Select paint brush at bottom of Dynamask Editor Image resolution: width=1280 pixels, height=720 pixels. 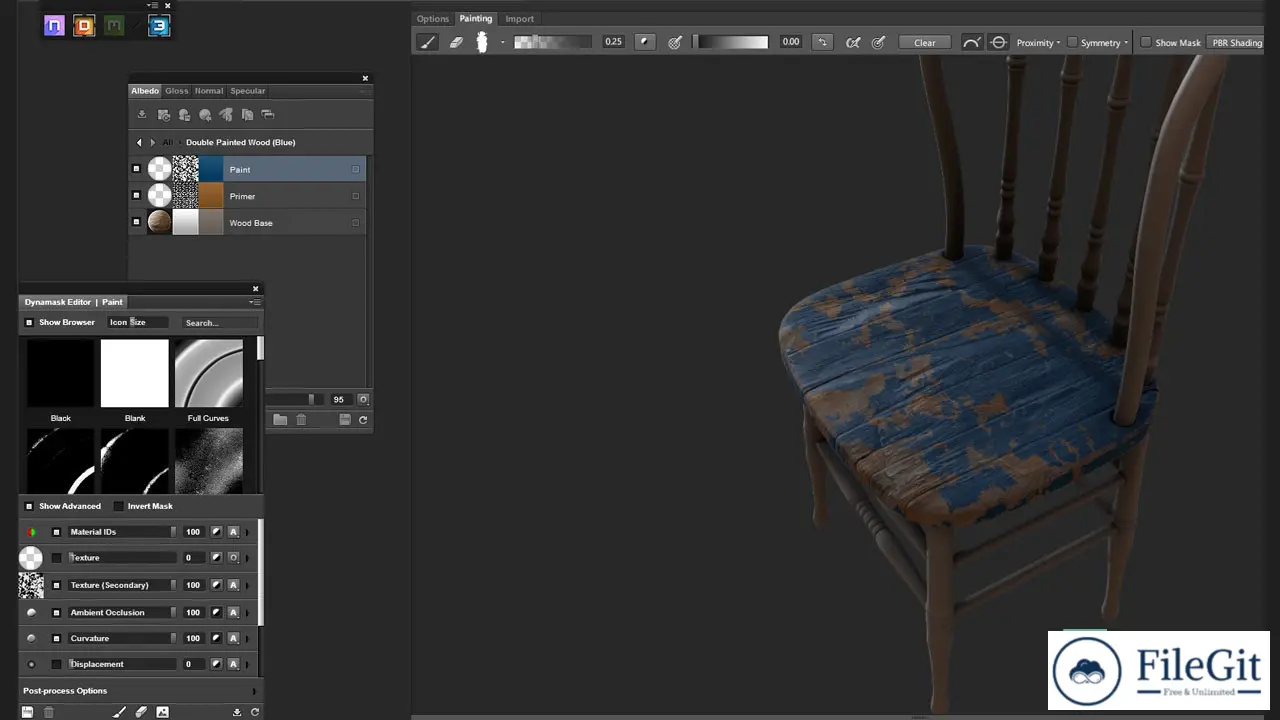point(119,712)
